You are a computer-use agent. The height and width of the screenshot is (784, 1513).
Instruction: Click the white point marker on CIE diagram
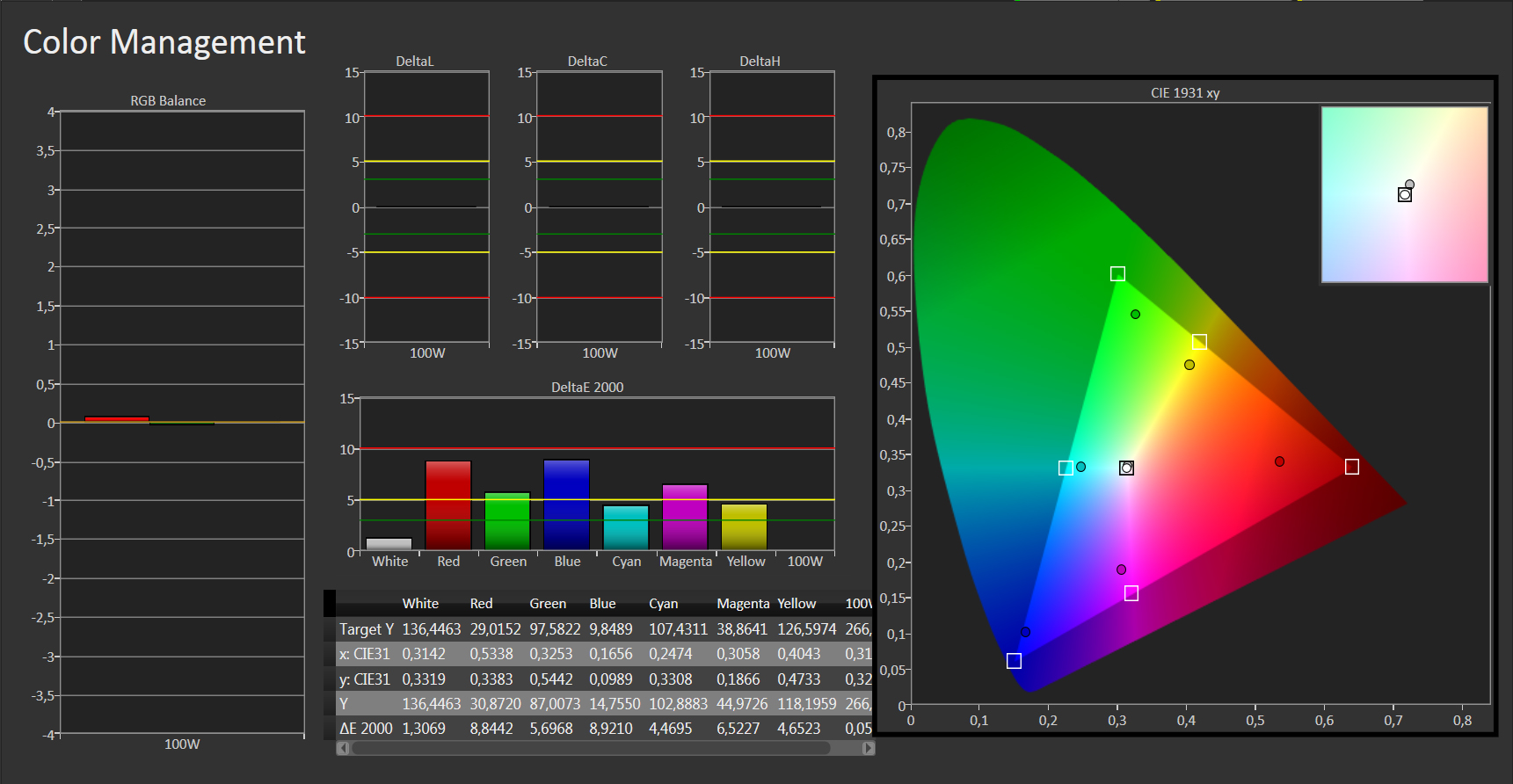pyautogui.click(x=1126, y=468)
